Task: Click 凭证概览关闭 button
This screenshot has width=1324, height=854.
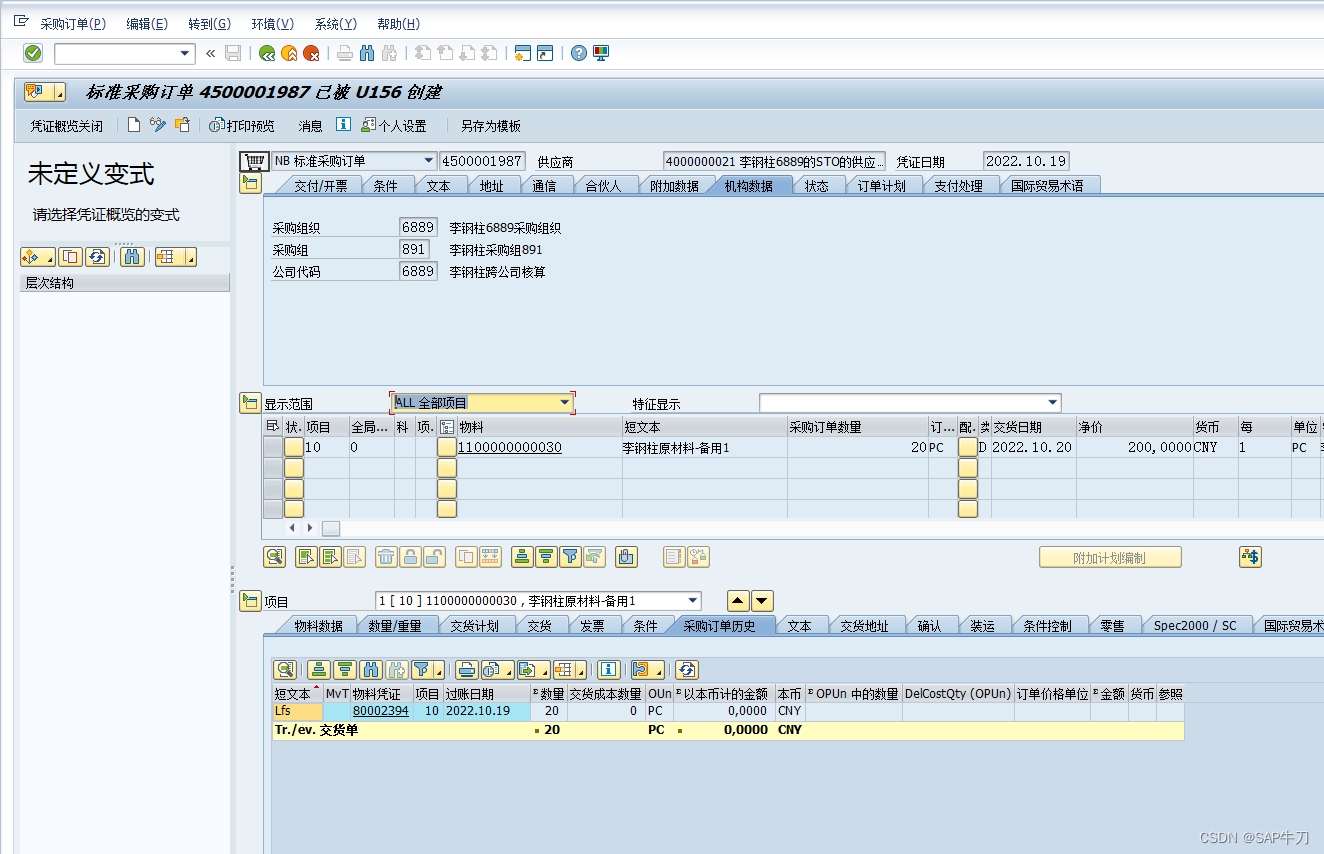Action: (66, 126)
